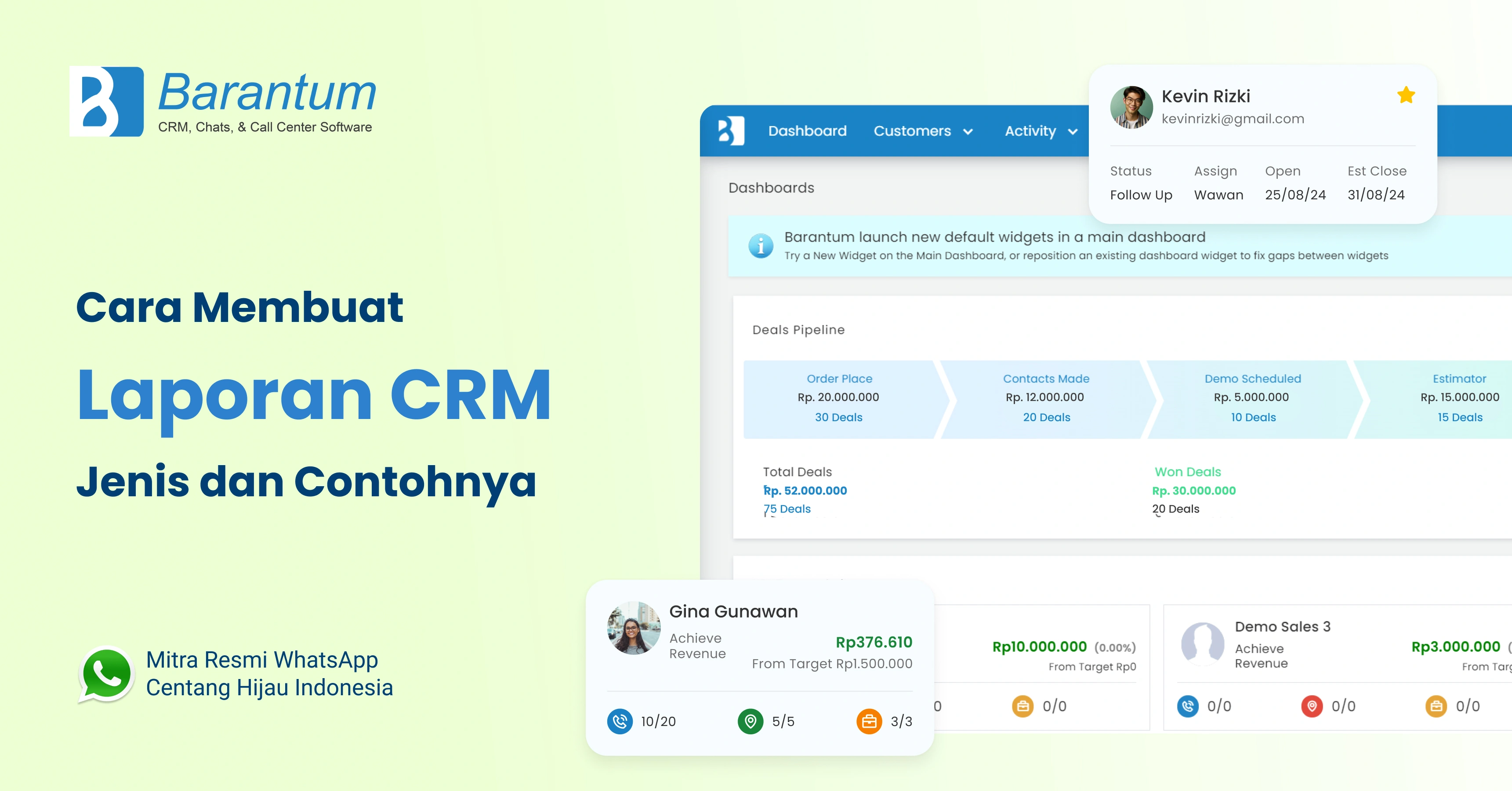The image size is (1512, 791).
Task: Click Kevin Rizki's profile photo
Action: click(1131, 107)
